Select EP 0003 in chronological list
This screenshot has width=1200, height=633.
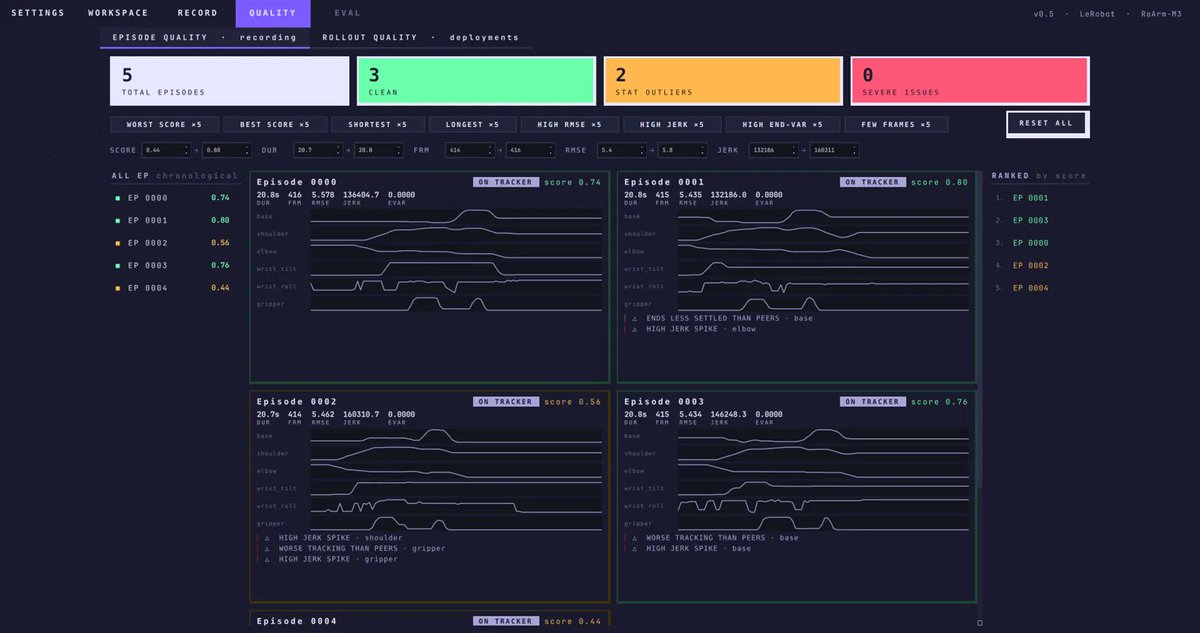174,266
